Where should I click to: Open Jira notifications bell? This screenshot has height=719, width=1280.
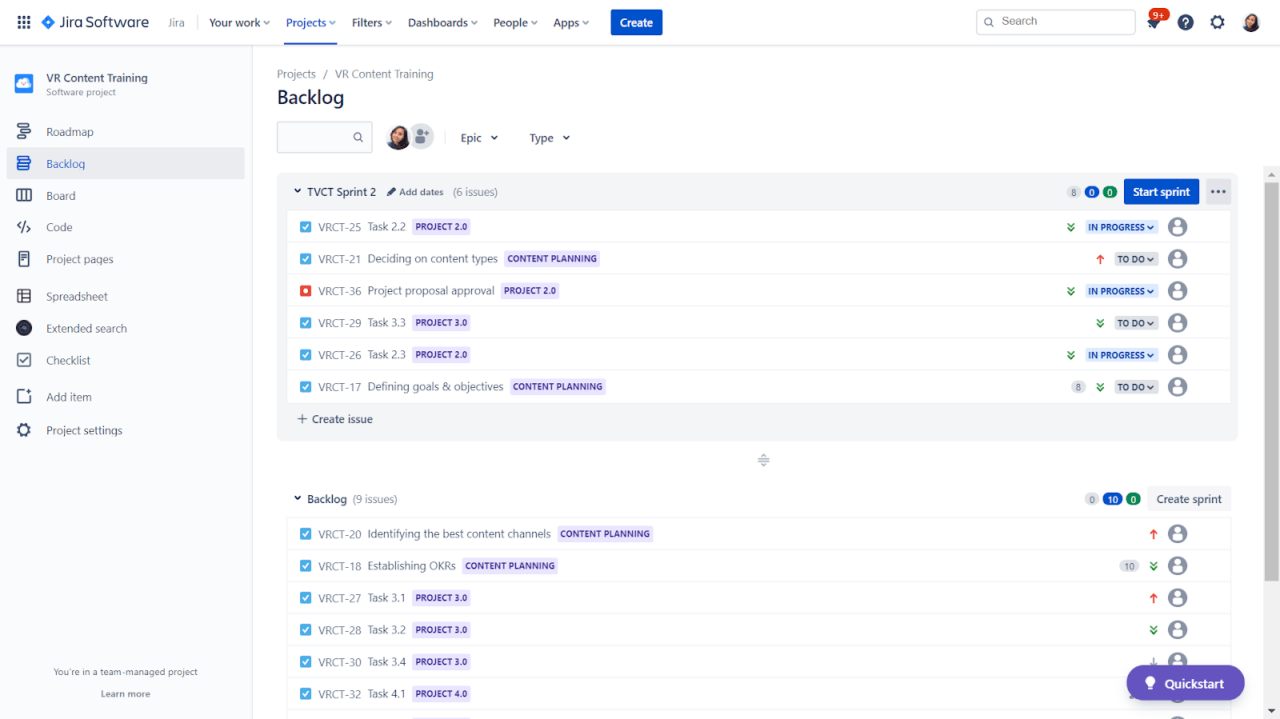(x=1153, y=21)
